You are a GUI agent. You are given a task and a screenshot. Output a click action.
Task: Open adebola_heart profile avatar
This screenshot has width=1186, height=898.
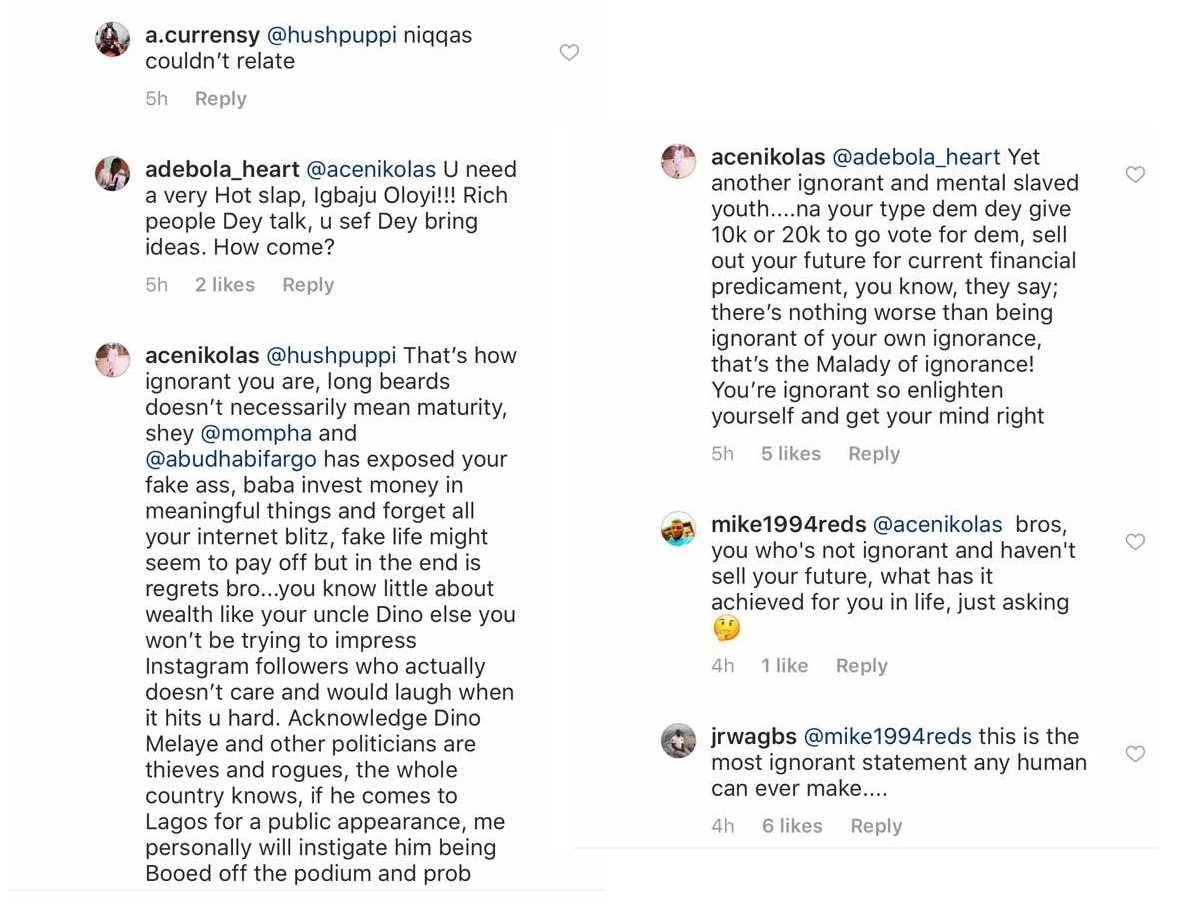112,173
